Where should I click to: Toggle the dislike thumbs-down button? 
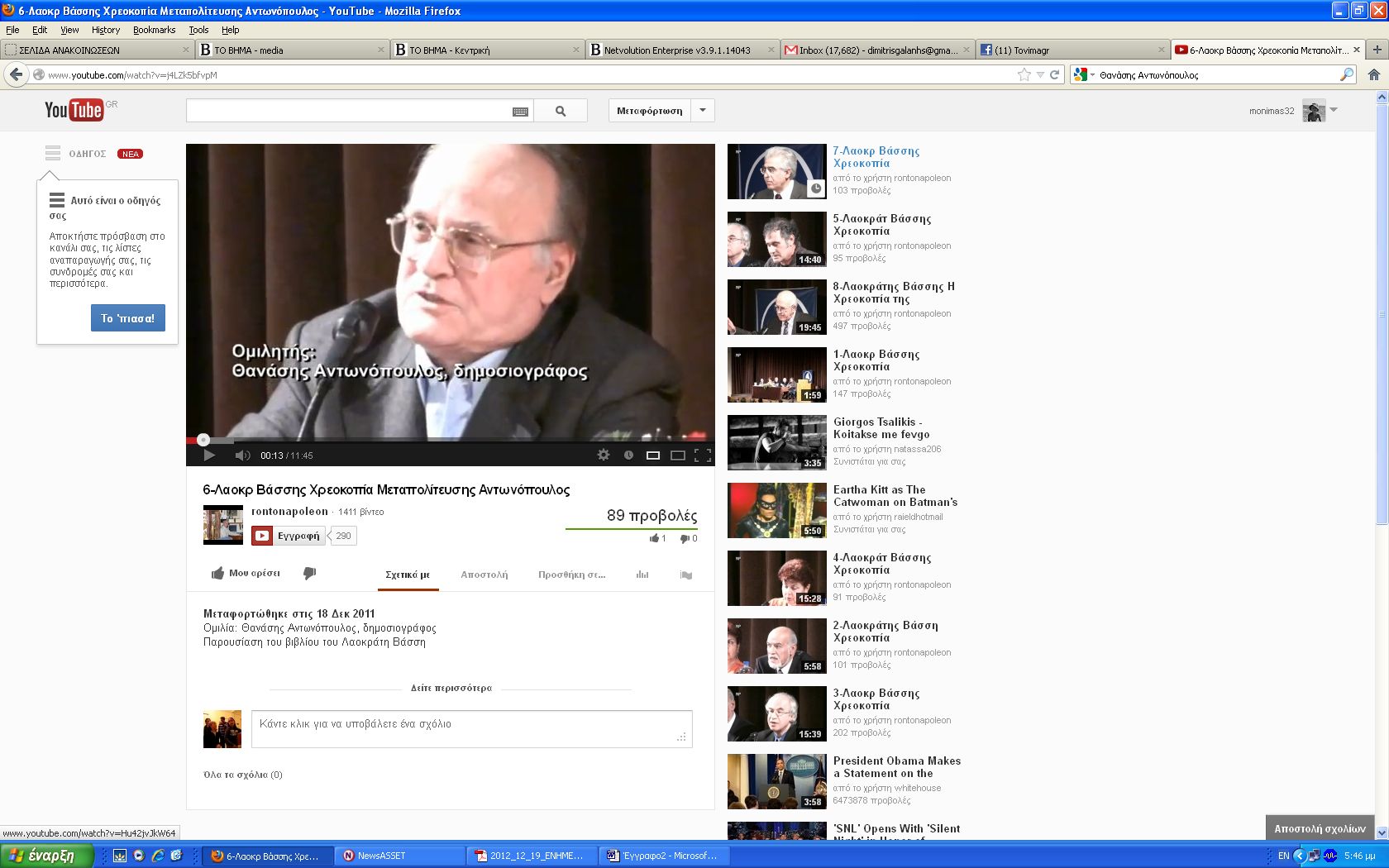click(x=310, y=573)
